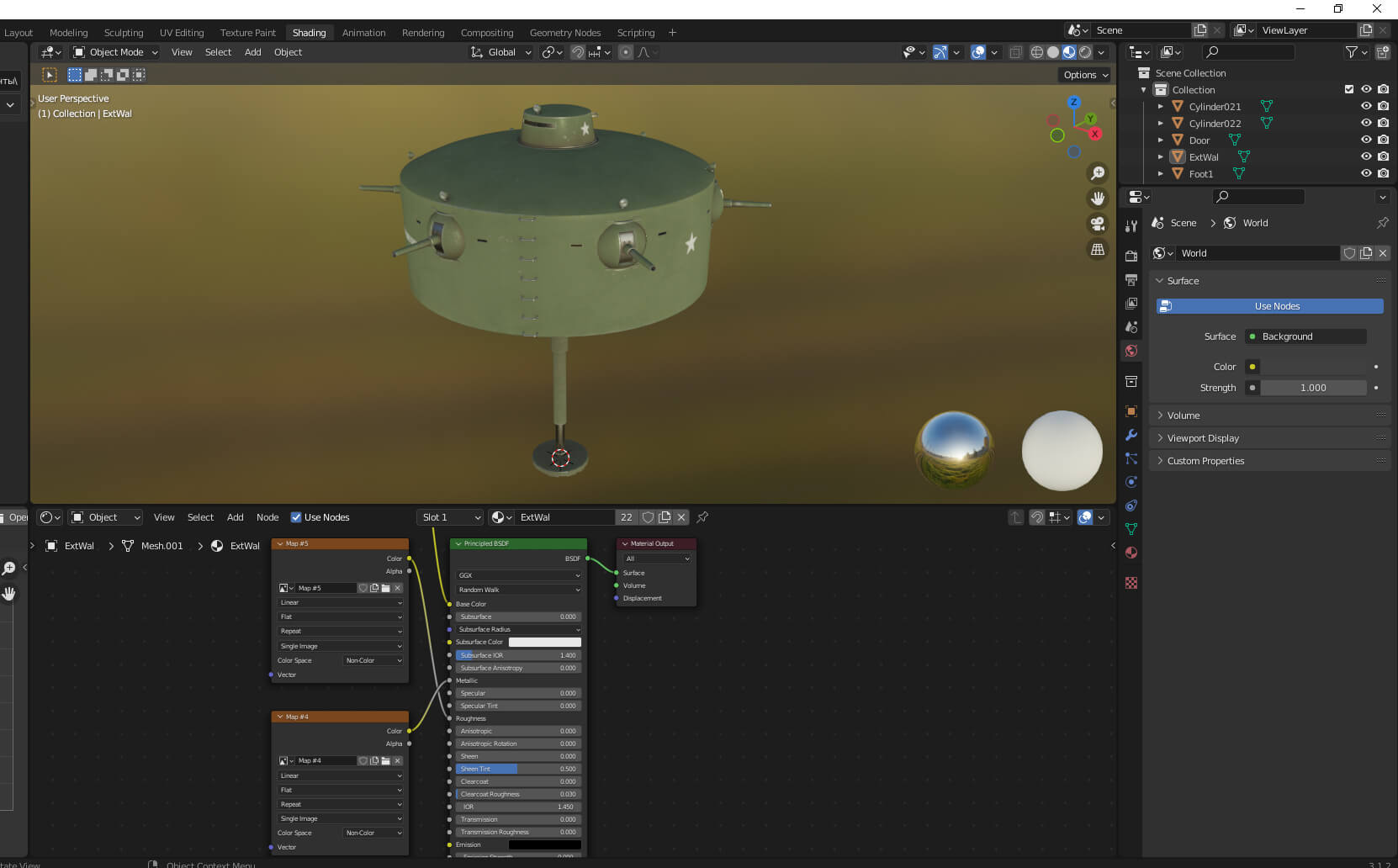Toggle perspective/orthographic grid icon

[x=1097, y=249]
